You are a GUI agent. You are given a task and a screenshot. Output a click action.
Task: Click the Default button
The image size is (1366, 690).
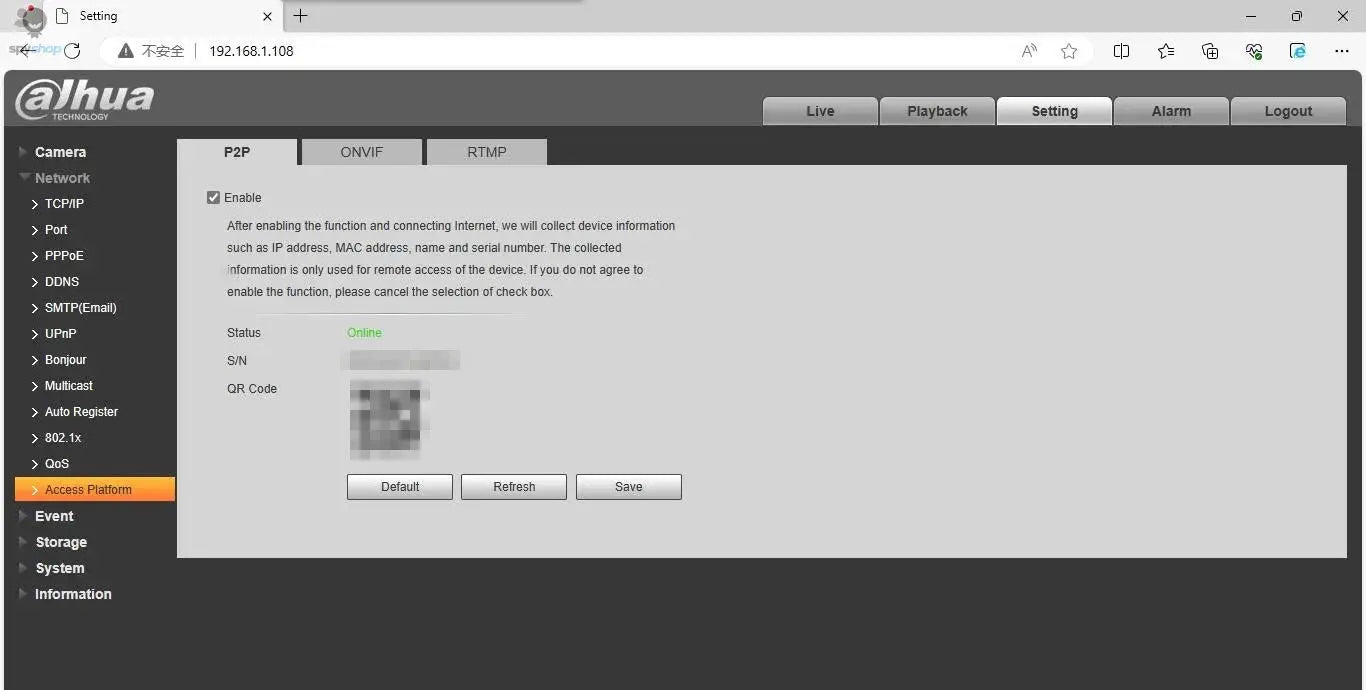(x=400, y=487)
